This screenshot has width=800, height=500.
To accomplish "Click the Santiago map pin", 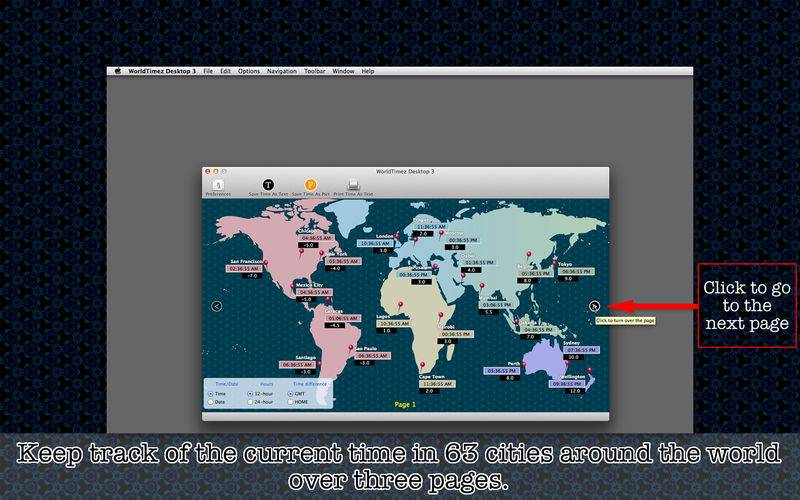I will click(319, 364).
